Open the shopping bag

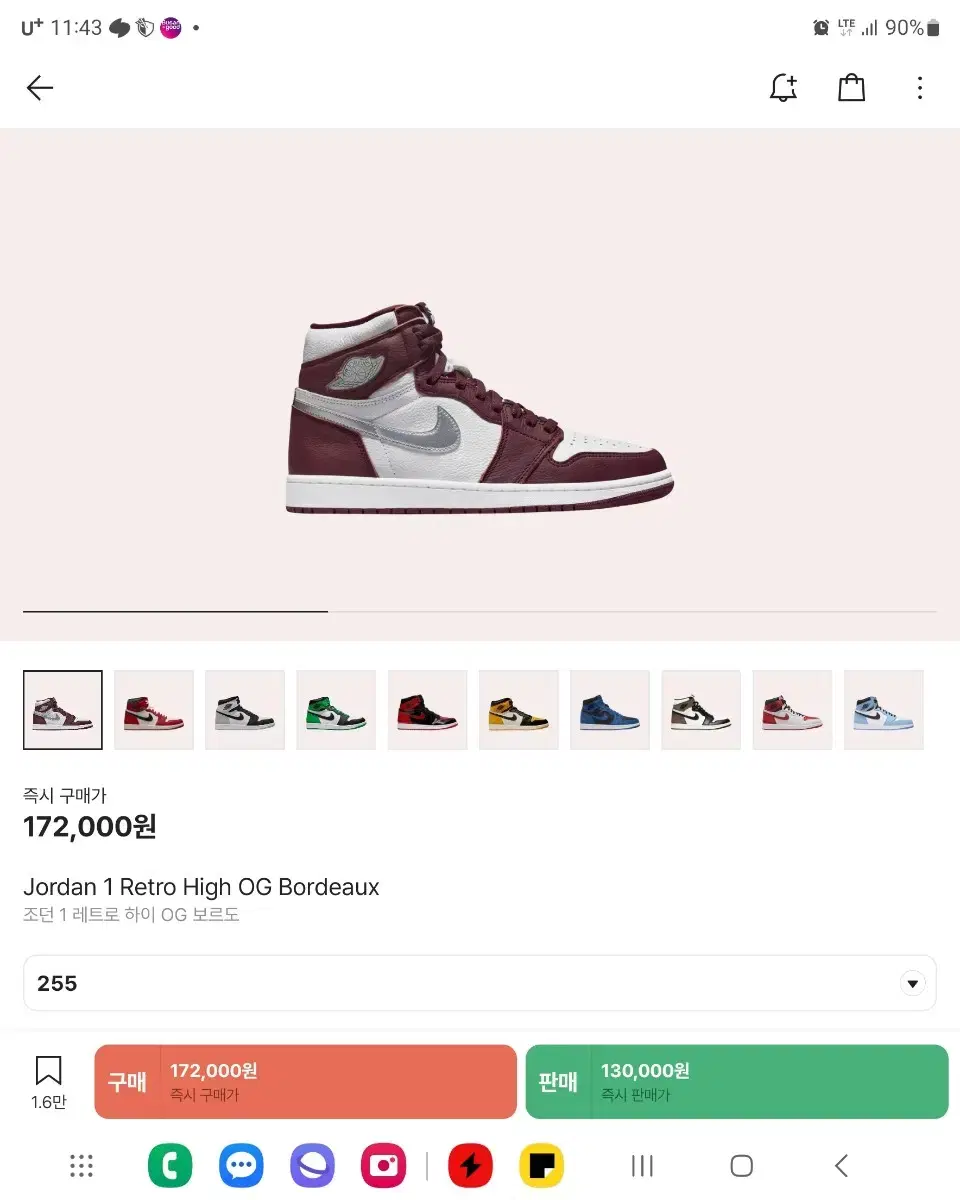pyautogui.click(x=851, y=87)
